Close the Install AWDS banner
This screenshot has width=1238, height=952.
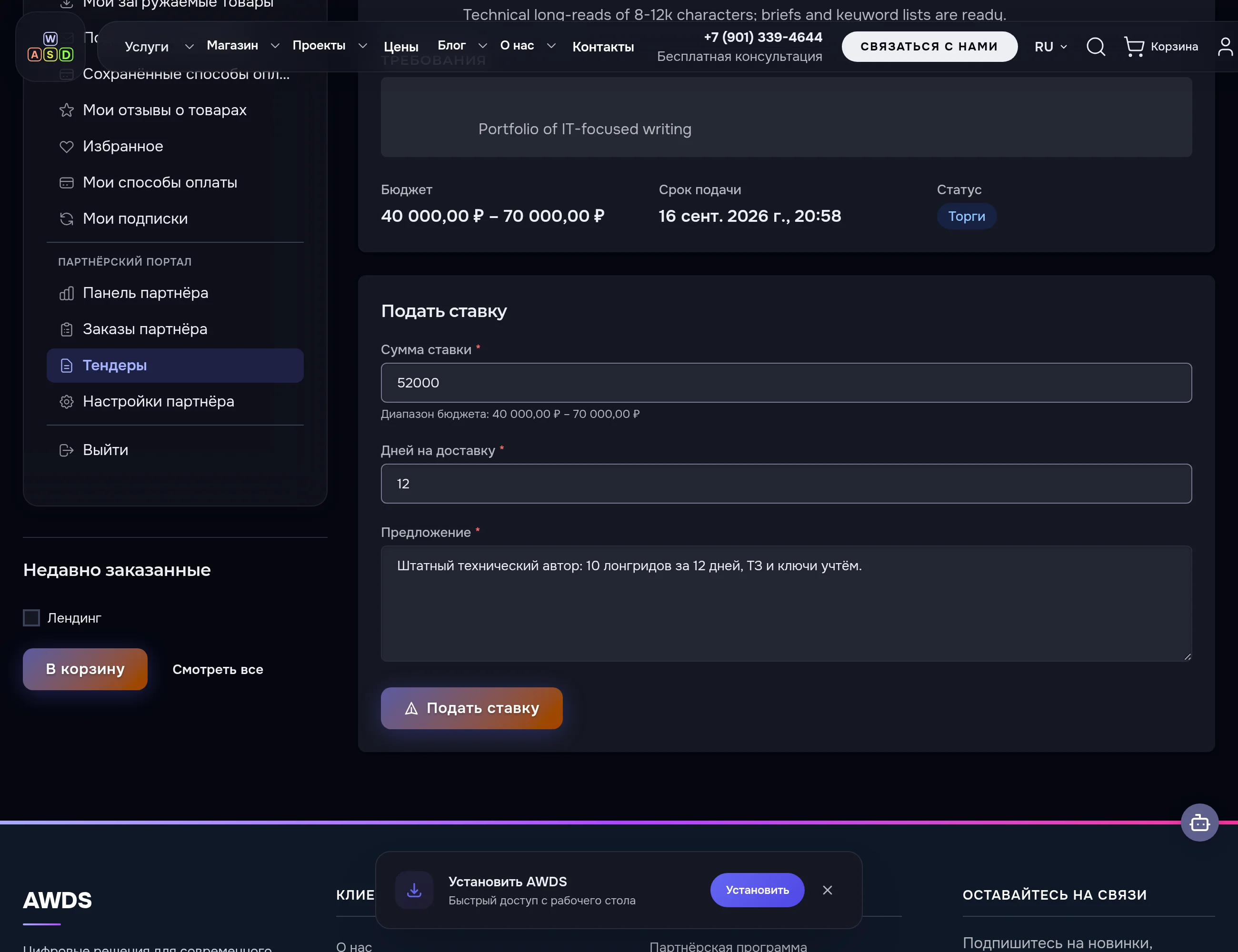(827, 890)
